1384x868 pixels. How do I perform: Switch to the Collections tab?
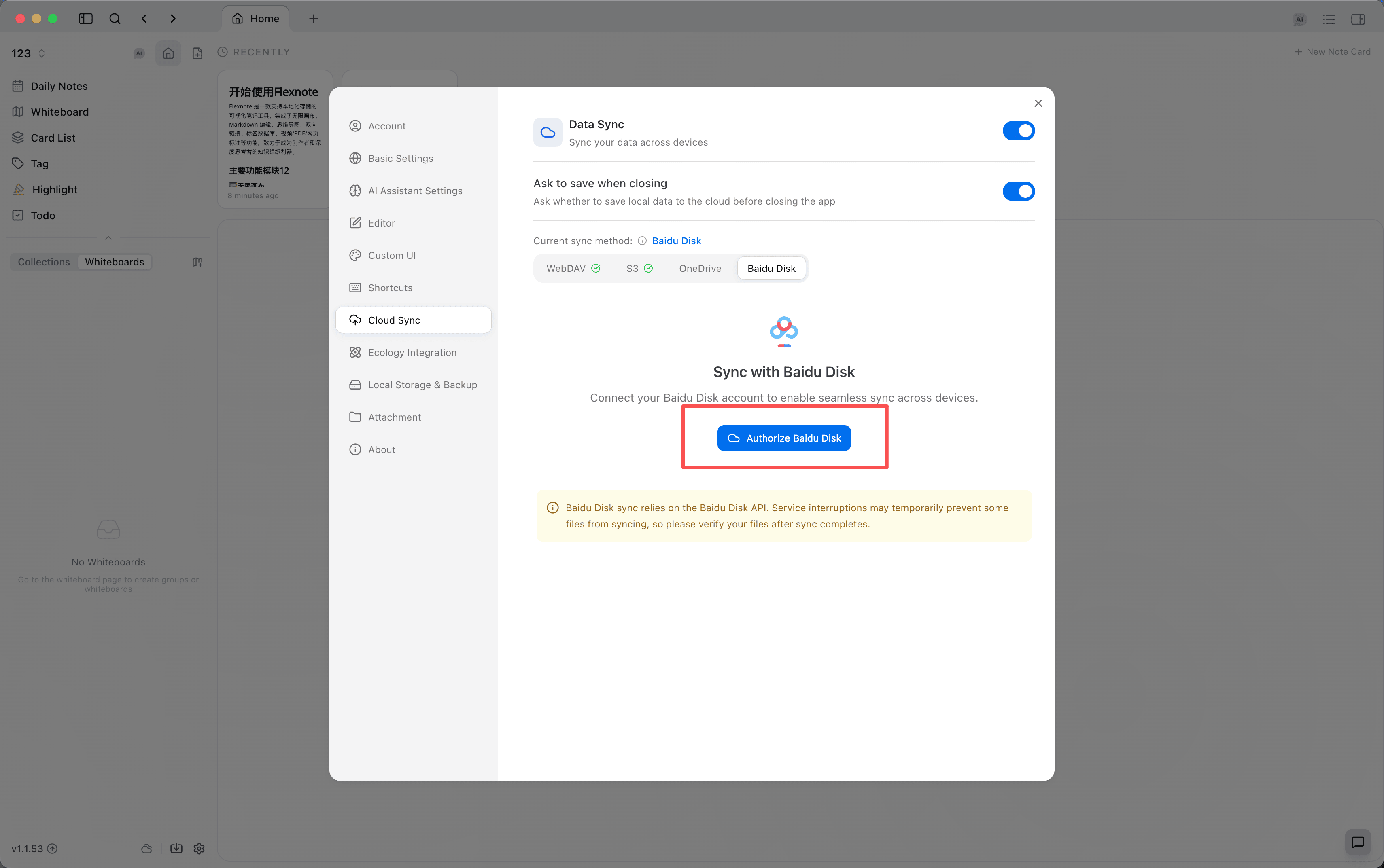pyautogui.click(x=44, y=262)
